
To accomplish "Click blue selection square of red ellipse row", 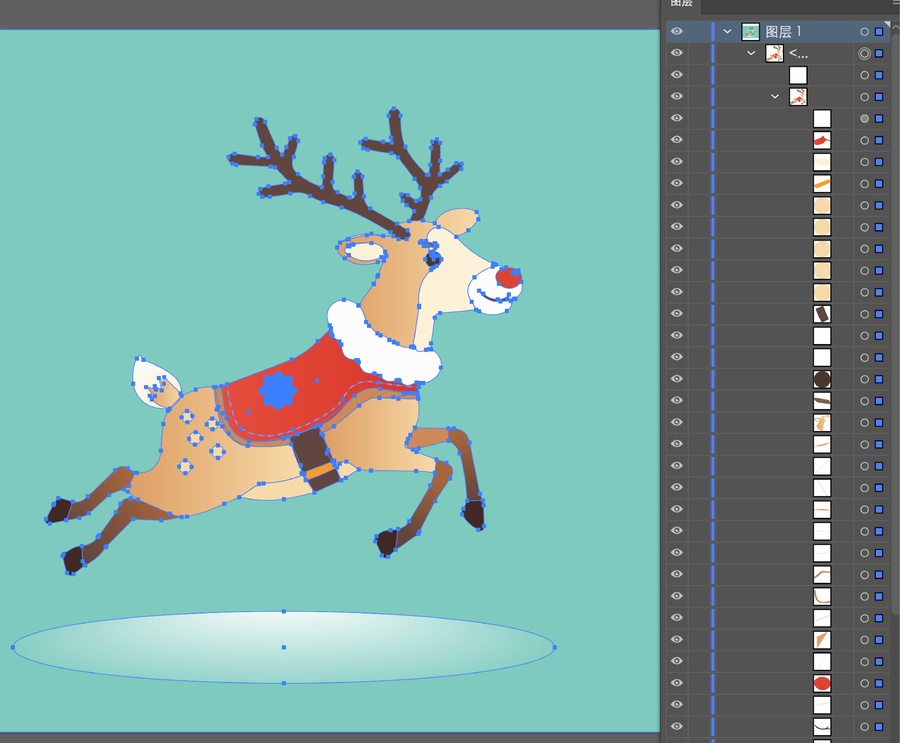I will 879,683.
